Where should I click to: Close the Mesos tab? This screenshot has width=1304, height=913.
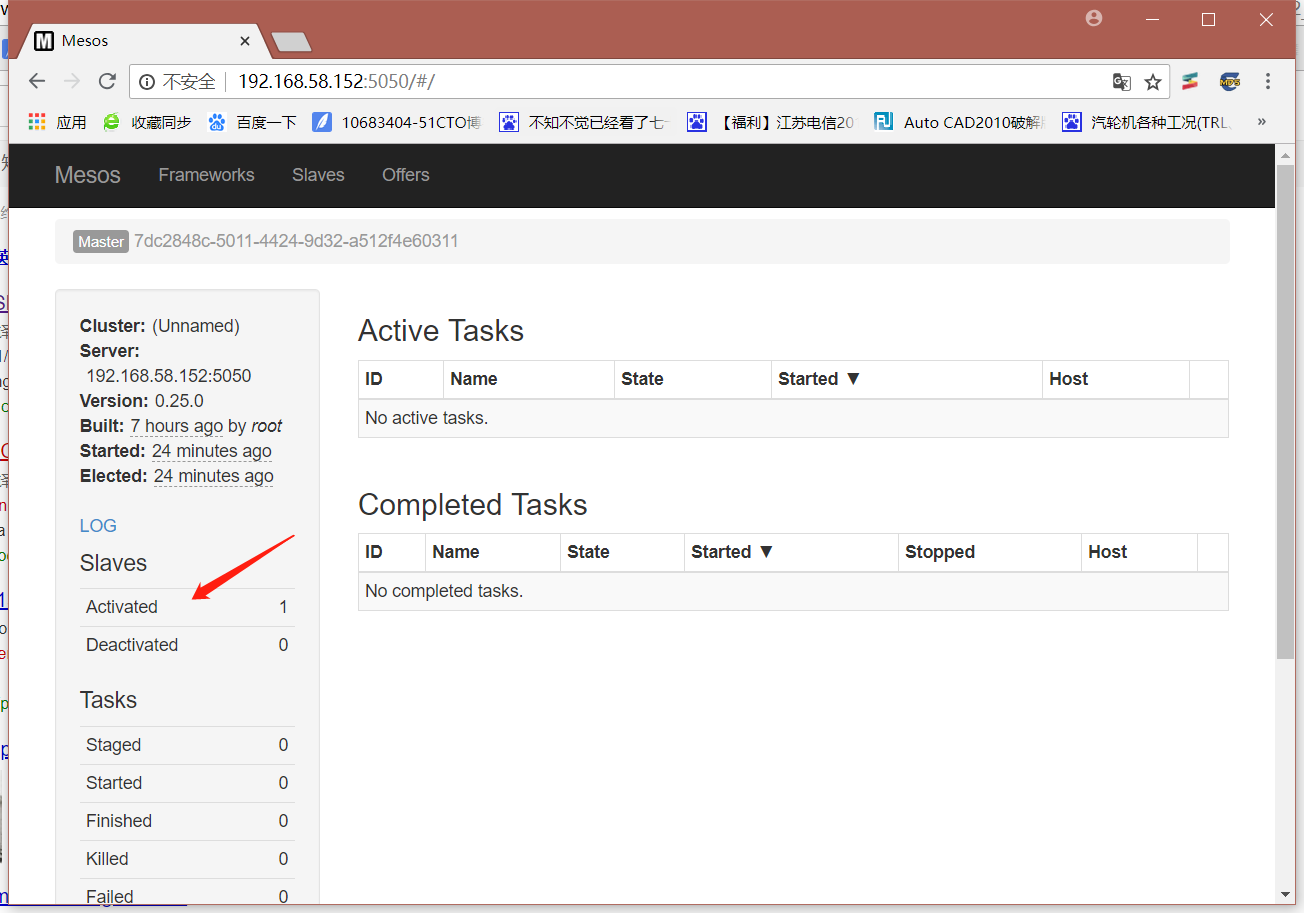tap(245, 41)
